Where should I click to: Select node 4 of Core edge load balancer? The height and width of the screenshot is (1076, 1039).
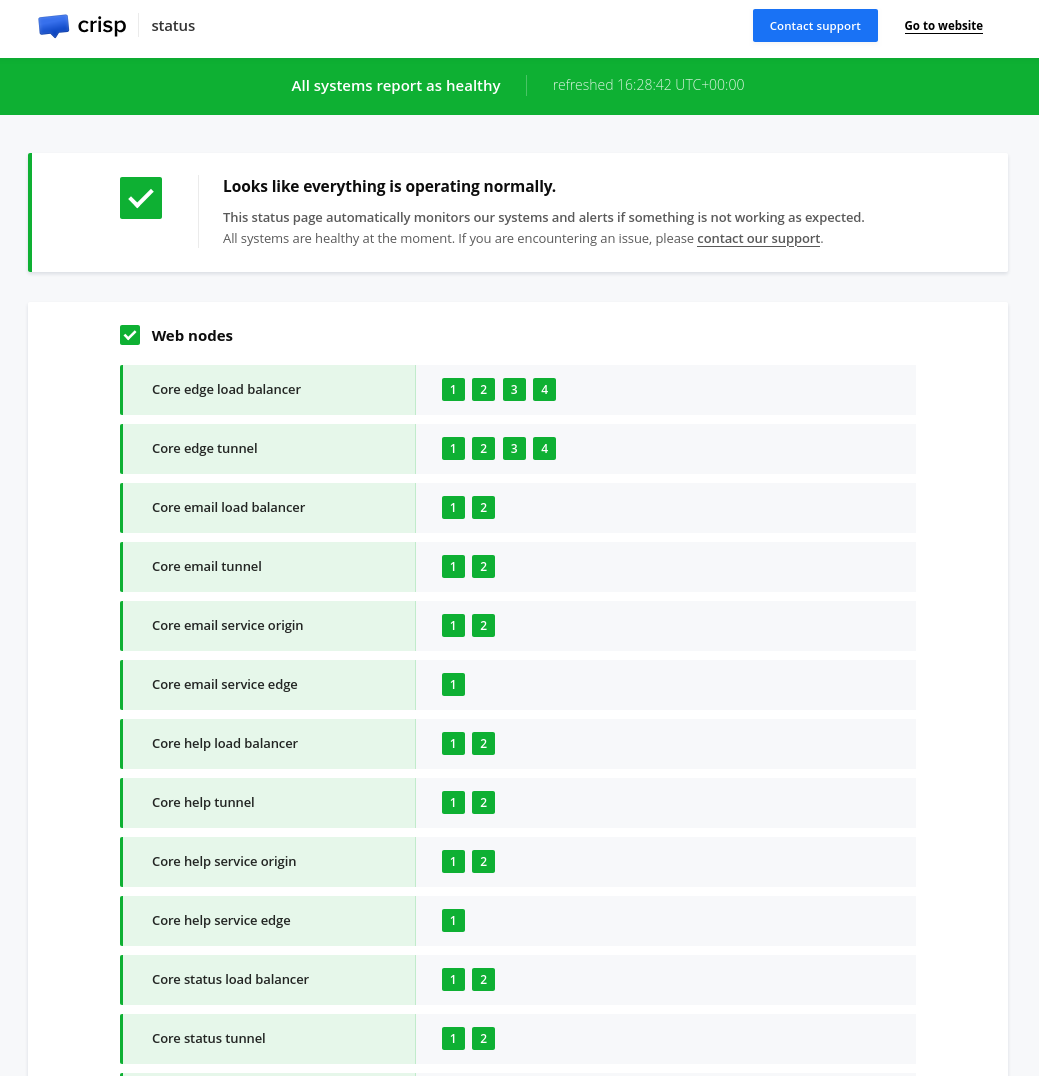pyautogui.click(x=544, y=390)
